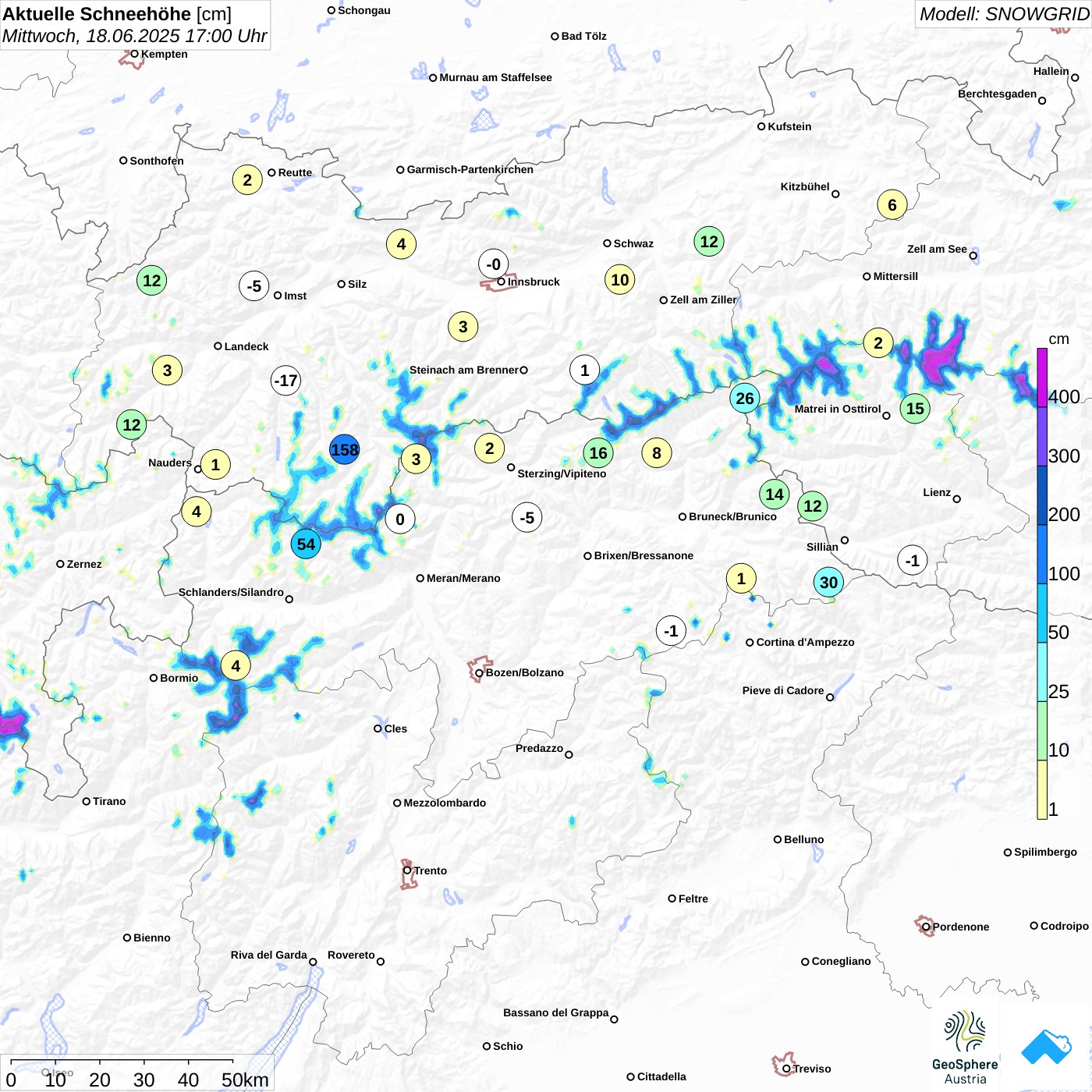Click the Trento city marker
This screenshot has width=1092, height=1092.
pos(407,870)
